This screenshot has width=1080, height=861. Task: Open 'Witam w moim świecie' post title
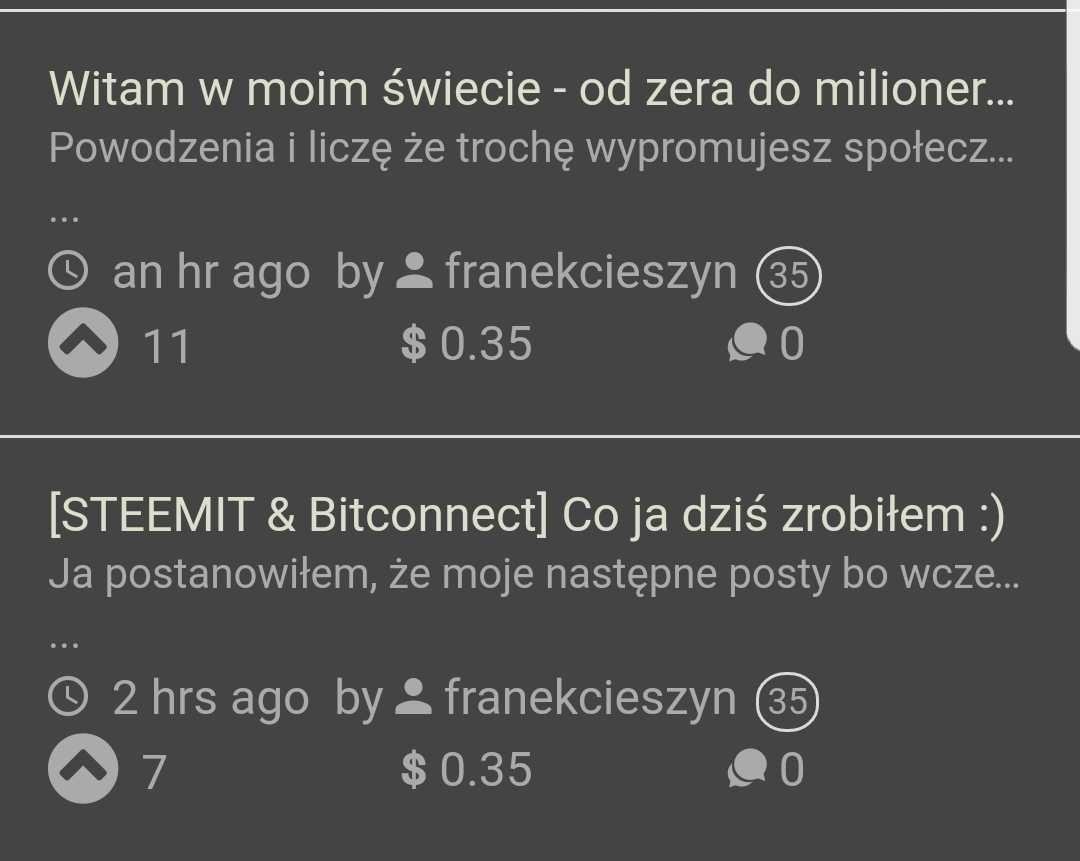click(531, 89)
